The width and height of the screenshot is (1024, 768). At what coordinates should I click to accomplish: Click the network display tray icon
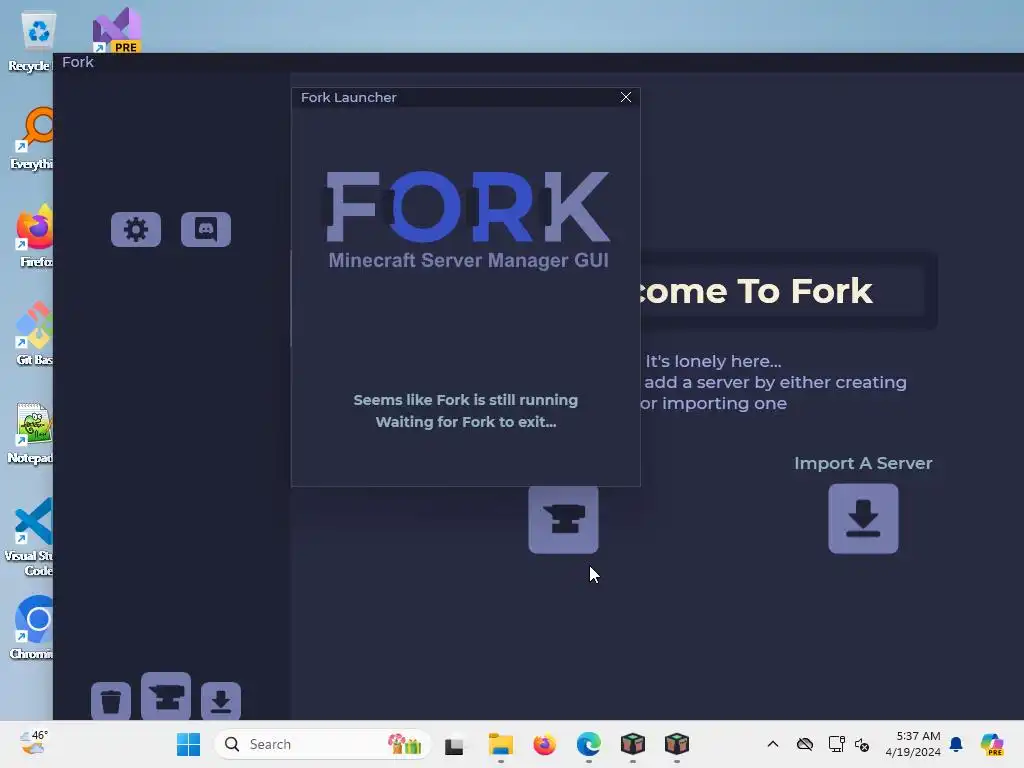point(836,744)
